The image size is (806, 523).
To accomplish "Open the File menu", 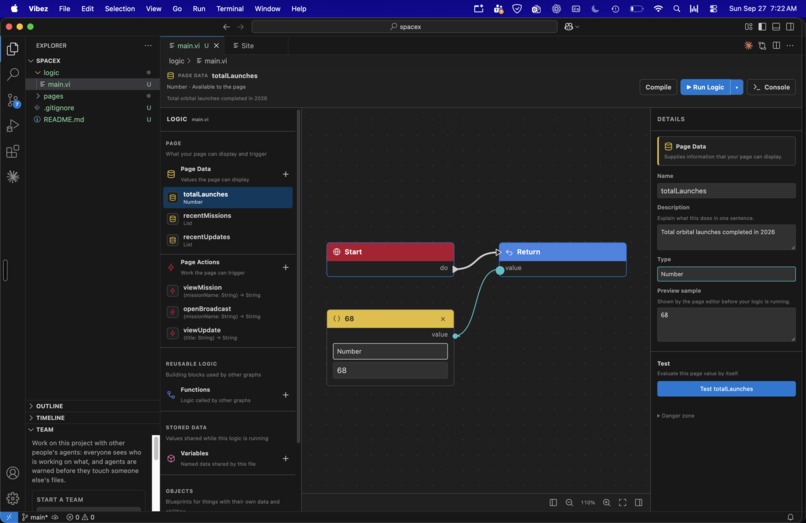I will click(64, 9).
